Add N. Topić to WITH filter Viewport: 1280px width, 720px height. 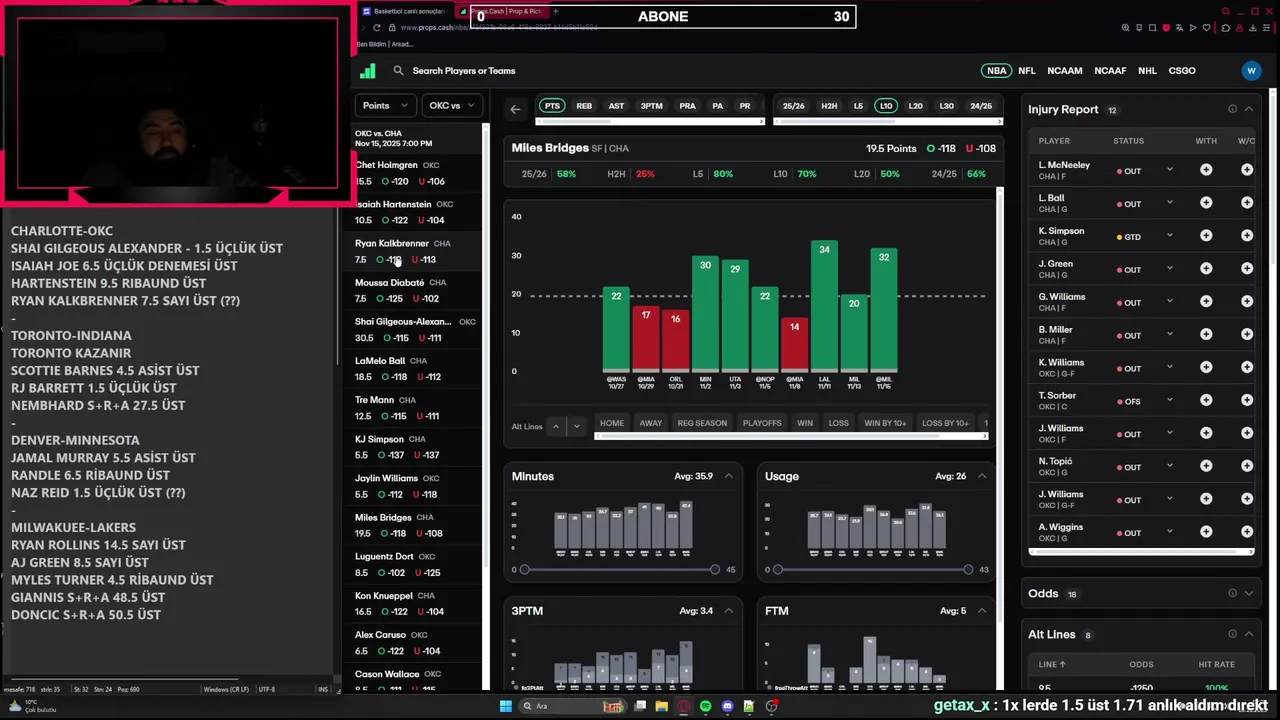tap(1206, 467)
